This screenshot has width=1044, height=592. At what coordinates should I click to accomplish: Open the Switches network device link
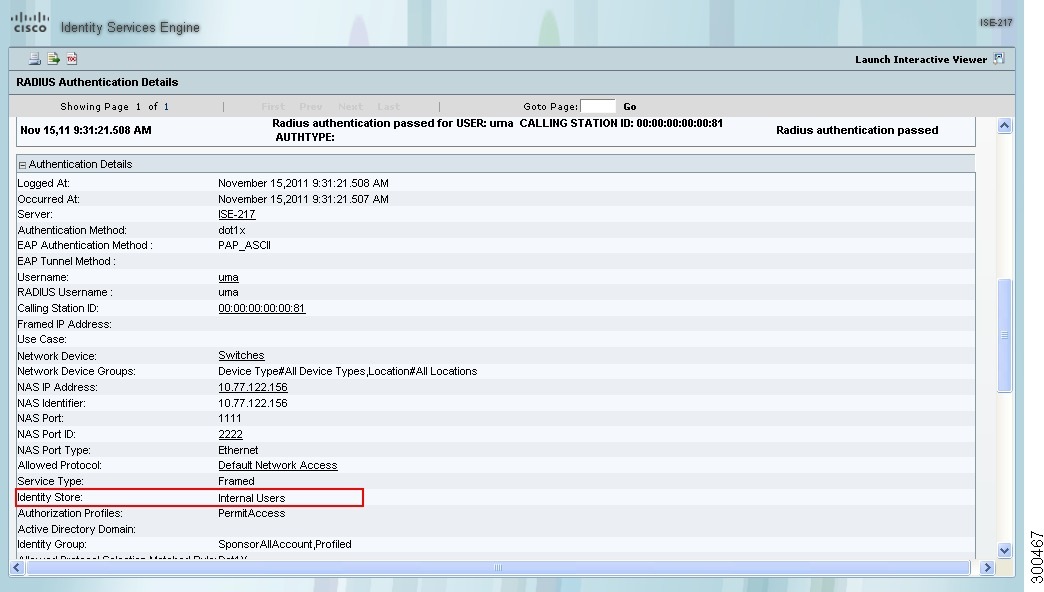point(241,356)
